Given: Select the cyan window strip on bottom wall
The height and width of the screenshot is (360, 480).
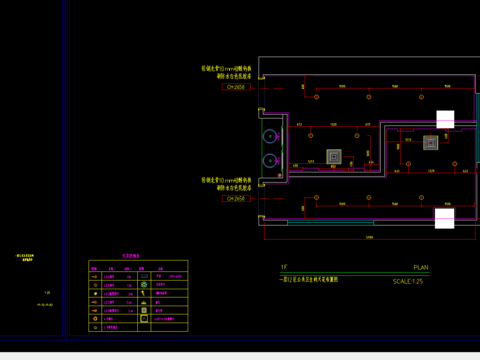Looking at the screenshot, I should tap(330, 222).
